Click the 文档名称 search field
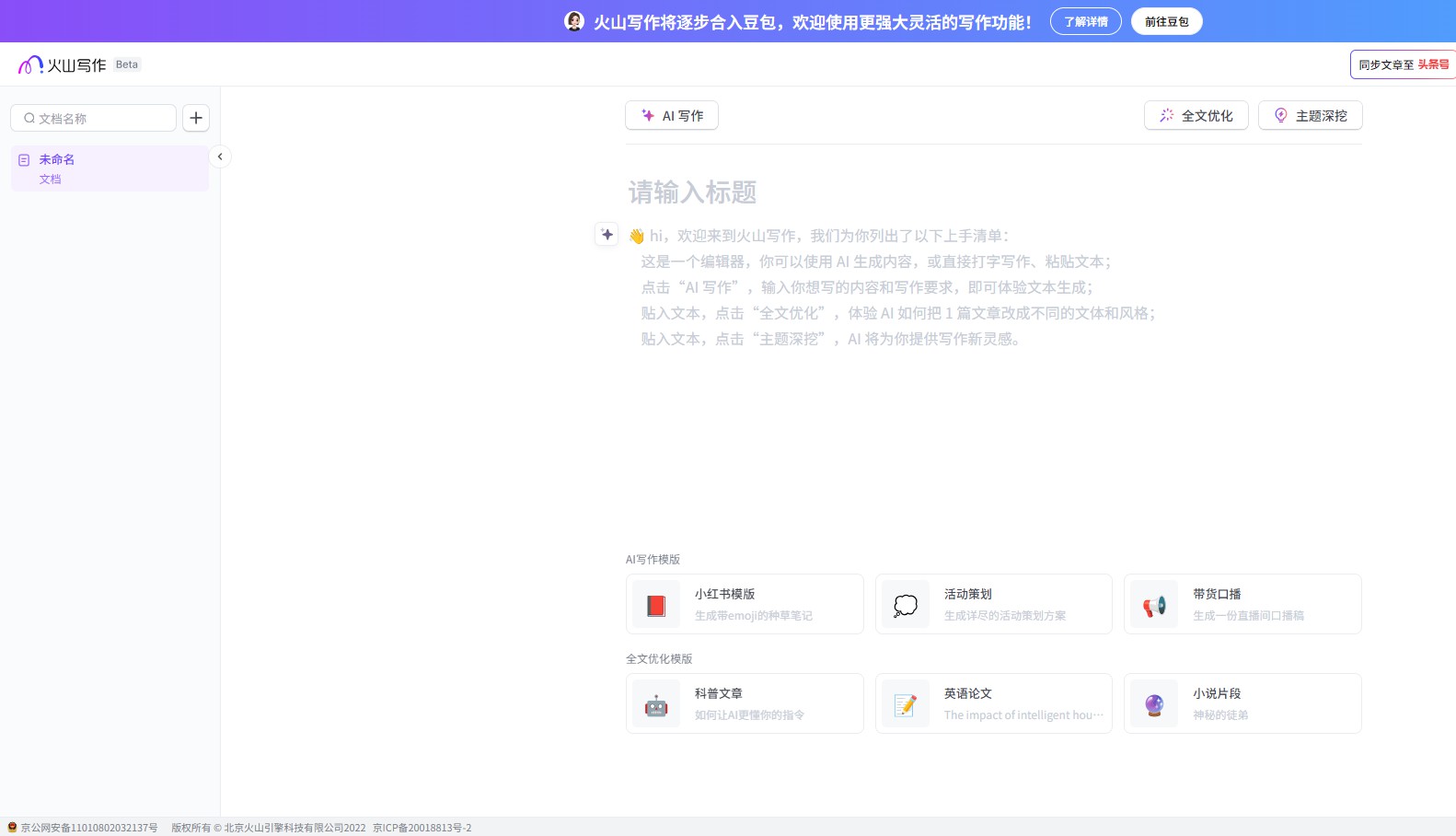The width and height of the screenshot is (1456, 836). [93, 118]
